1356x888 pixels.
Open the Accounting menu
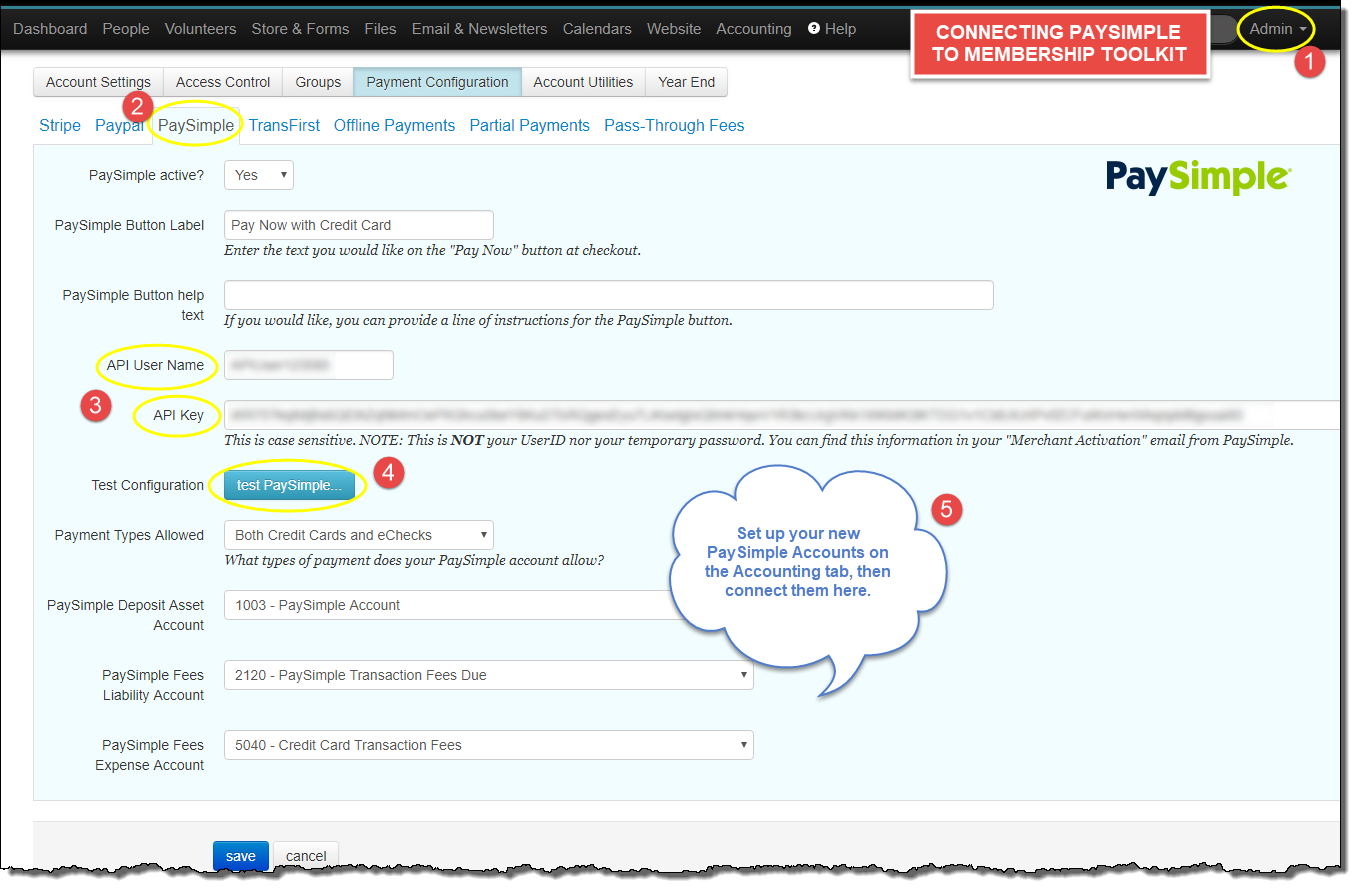[x=754, y=29]
